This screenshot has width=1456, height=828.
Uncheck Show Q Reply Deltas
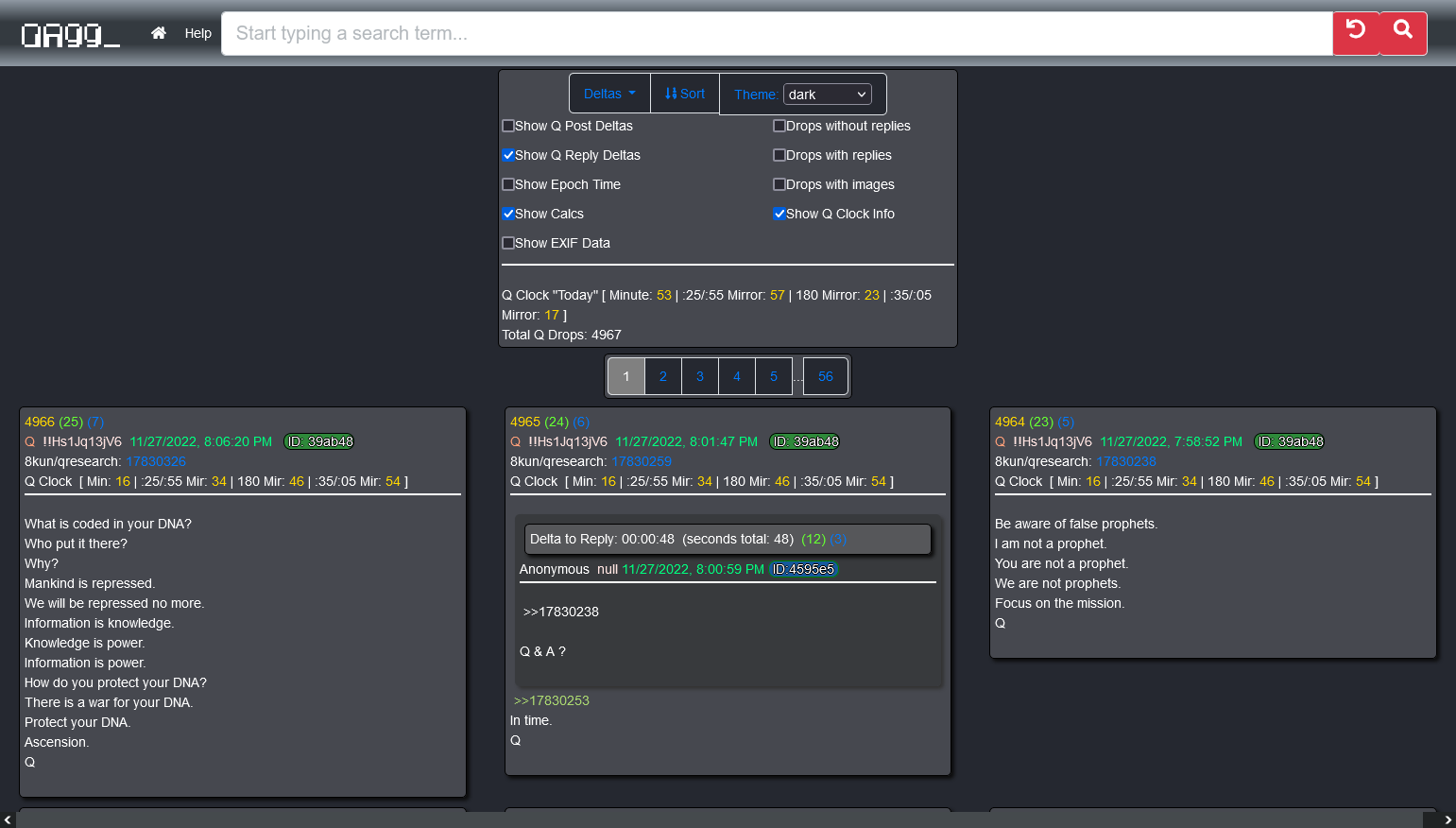[508, 155]
